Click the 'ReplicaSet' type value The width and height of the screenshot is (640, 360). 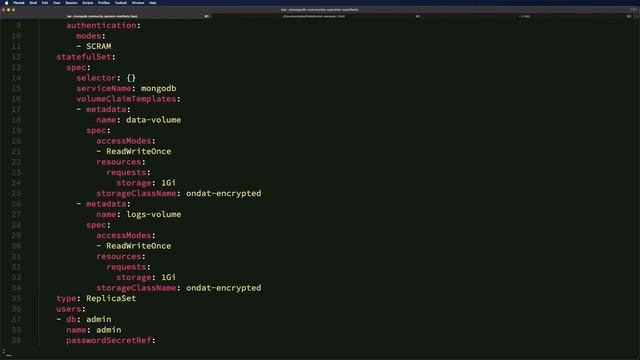point(111,299)
